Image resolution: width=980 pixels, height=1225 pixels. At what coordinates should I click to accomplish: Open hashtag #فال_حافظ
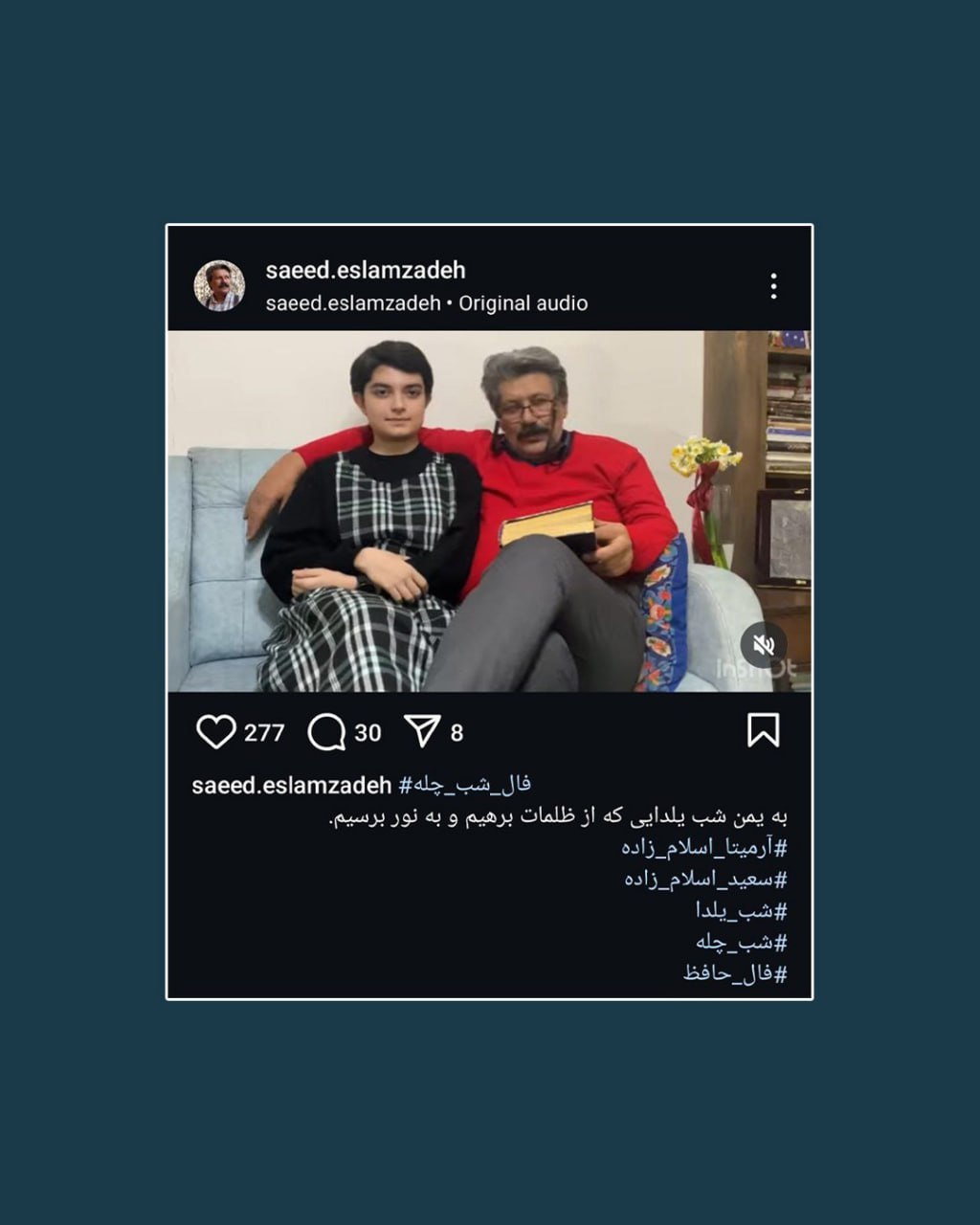pos(735,974)
